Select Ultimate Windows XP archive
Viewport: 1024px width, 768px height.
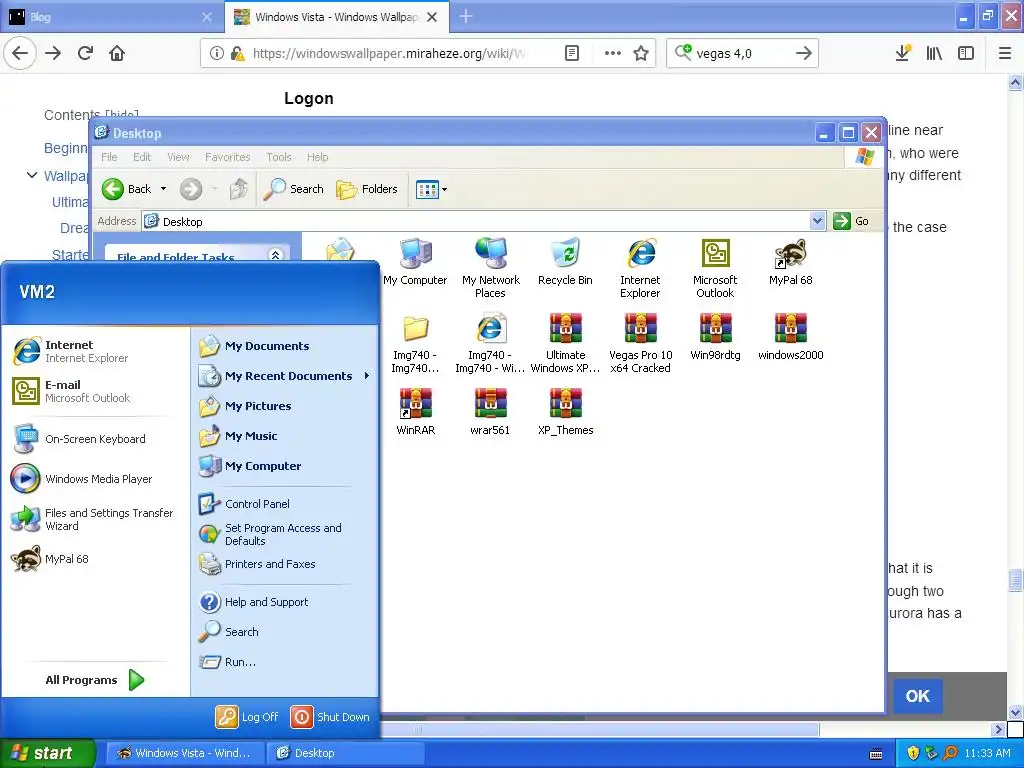click(566, 344)
